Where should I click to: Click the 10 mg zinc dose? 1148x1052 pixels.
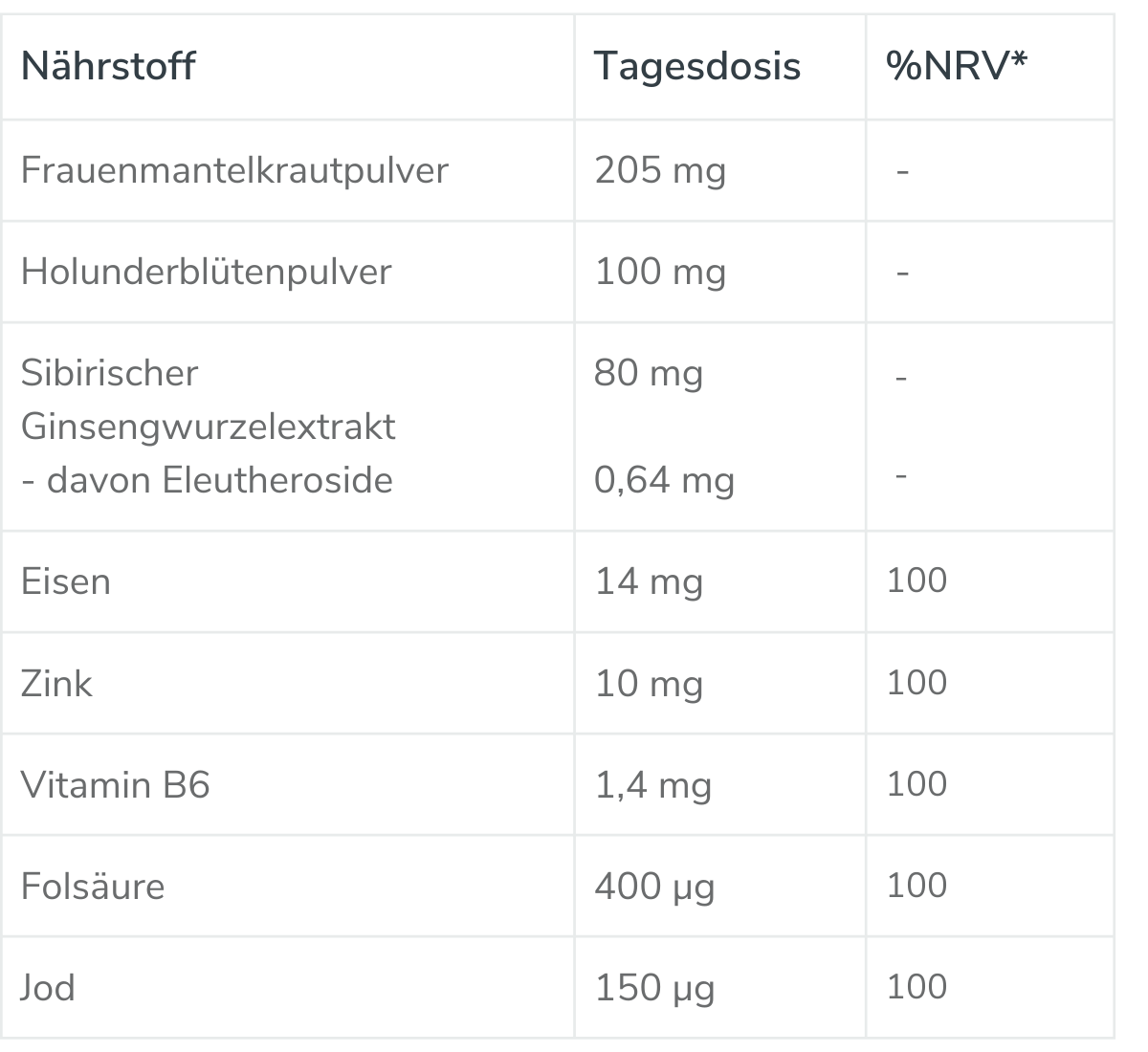649,685
